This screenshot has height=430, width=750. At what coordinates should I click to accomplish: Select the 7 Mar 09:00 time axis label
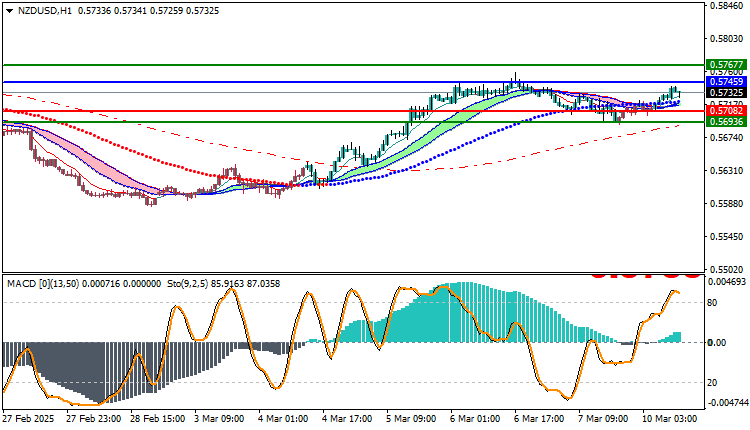tap(604, 419)
